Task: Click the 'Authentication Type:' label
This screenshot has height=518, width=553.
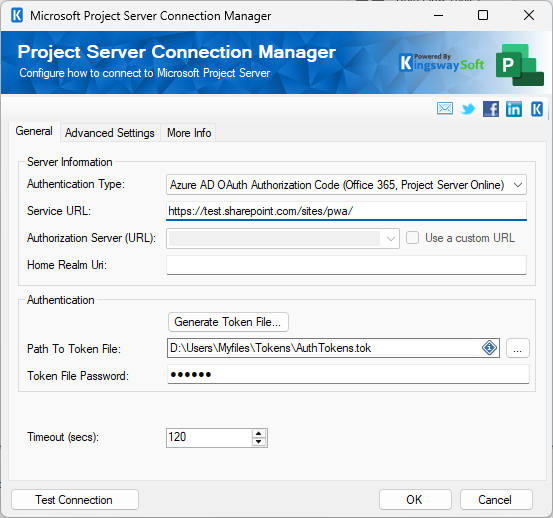Action: coord(76,184)
